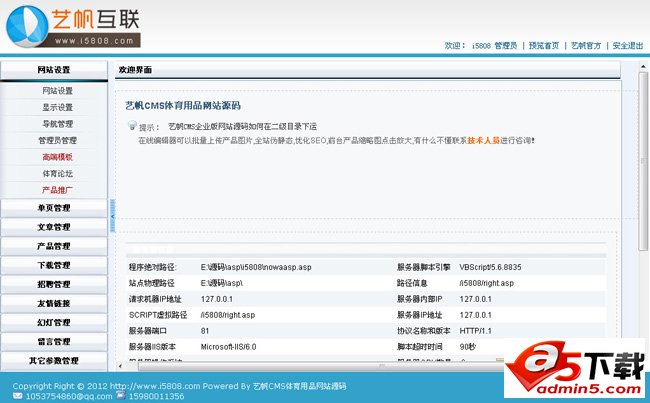Expand the 单页管理 section
Image resolution: width=650 pixels, height=403 pixels.
pos(53,208)
